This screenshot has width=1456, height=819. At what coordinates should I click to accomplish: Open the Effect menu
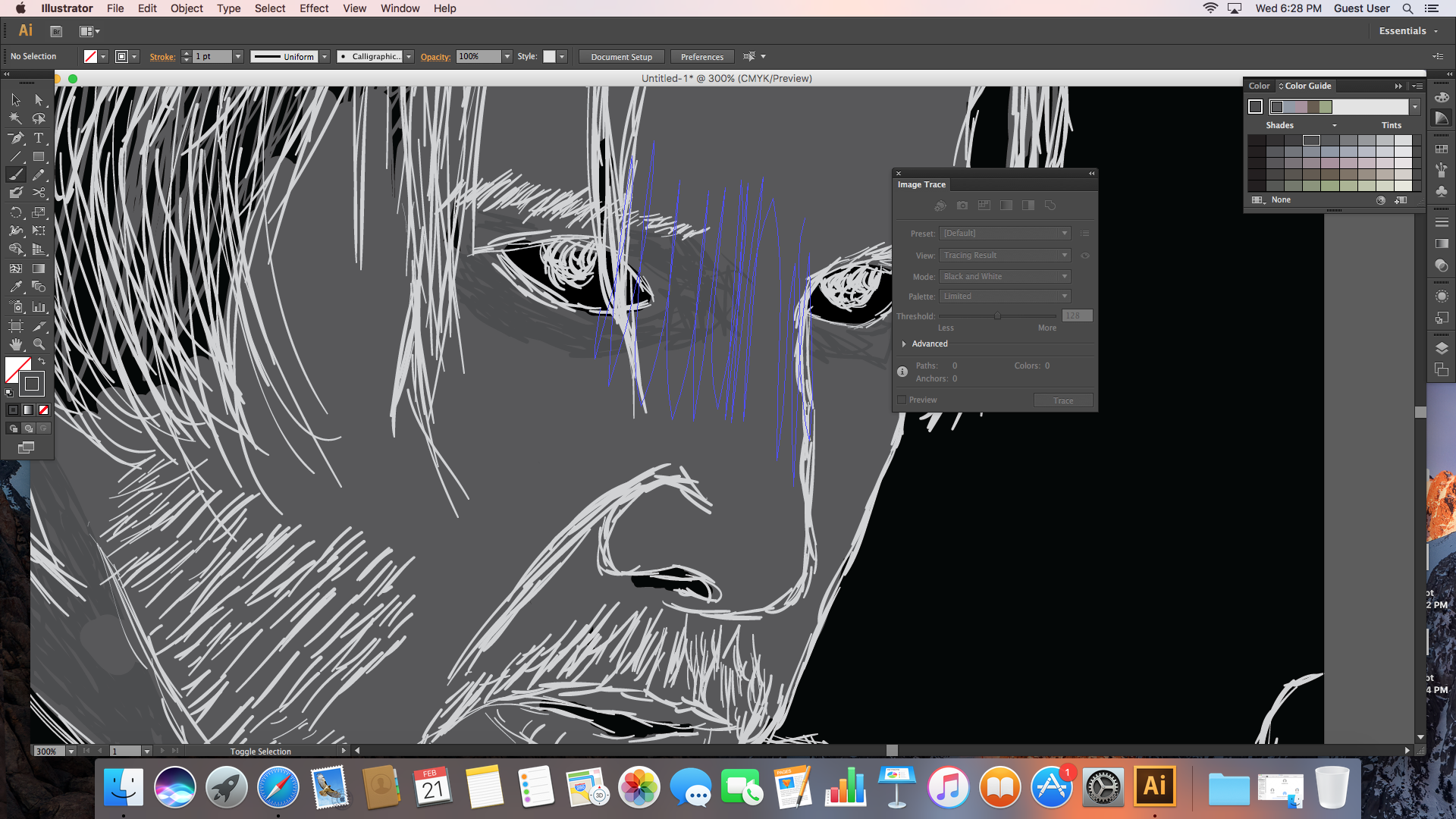(x=314, y=8)
